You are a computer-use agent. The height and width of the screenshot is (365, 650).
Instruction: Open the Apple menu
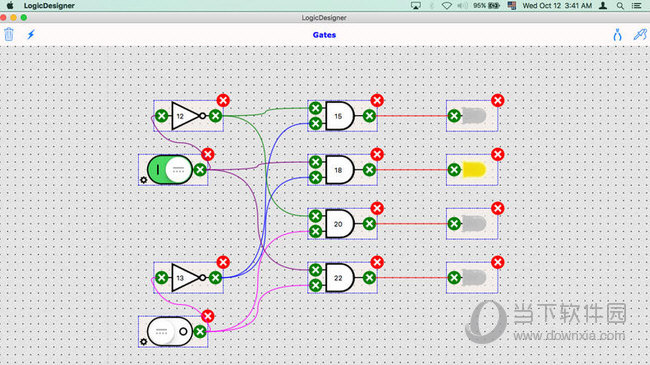10,5
